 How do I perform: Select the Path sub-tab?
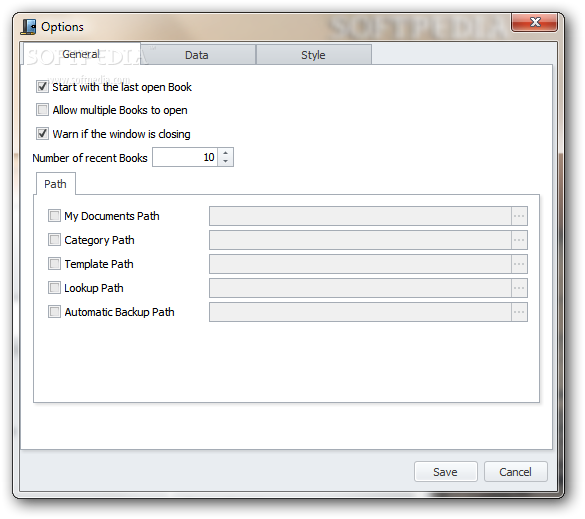(x=56, y=184)
